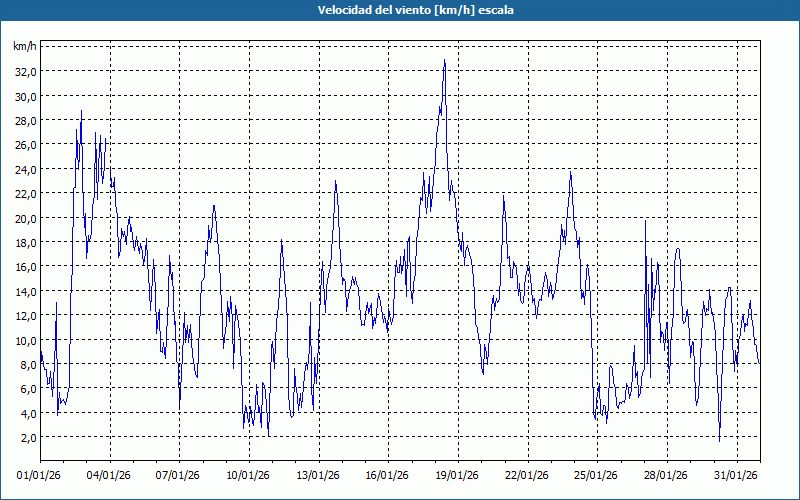Select the '8,0' y-axis label
This screenshot has height=500, width=800.
28,365
